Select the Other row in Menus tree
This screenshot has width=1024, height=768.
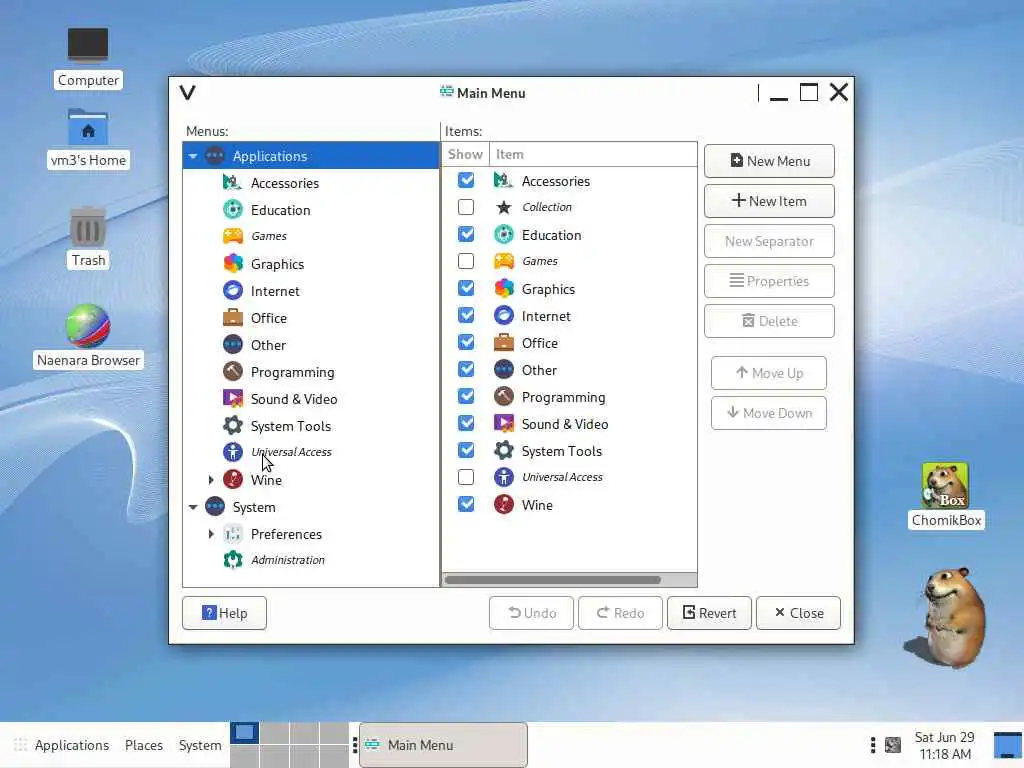click(x=311, y=345)
